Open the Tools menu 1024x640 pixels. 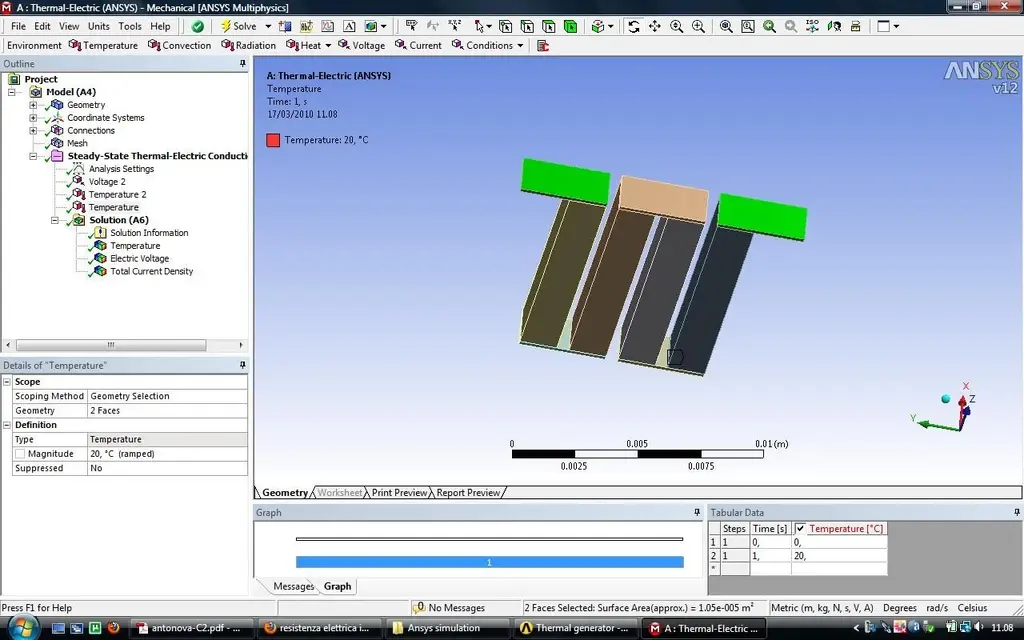point(129,26)
